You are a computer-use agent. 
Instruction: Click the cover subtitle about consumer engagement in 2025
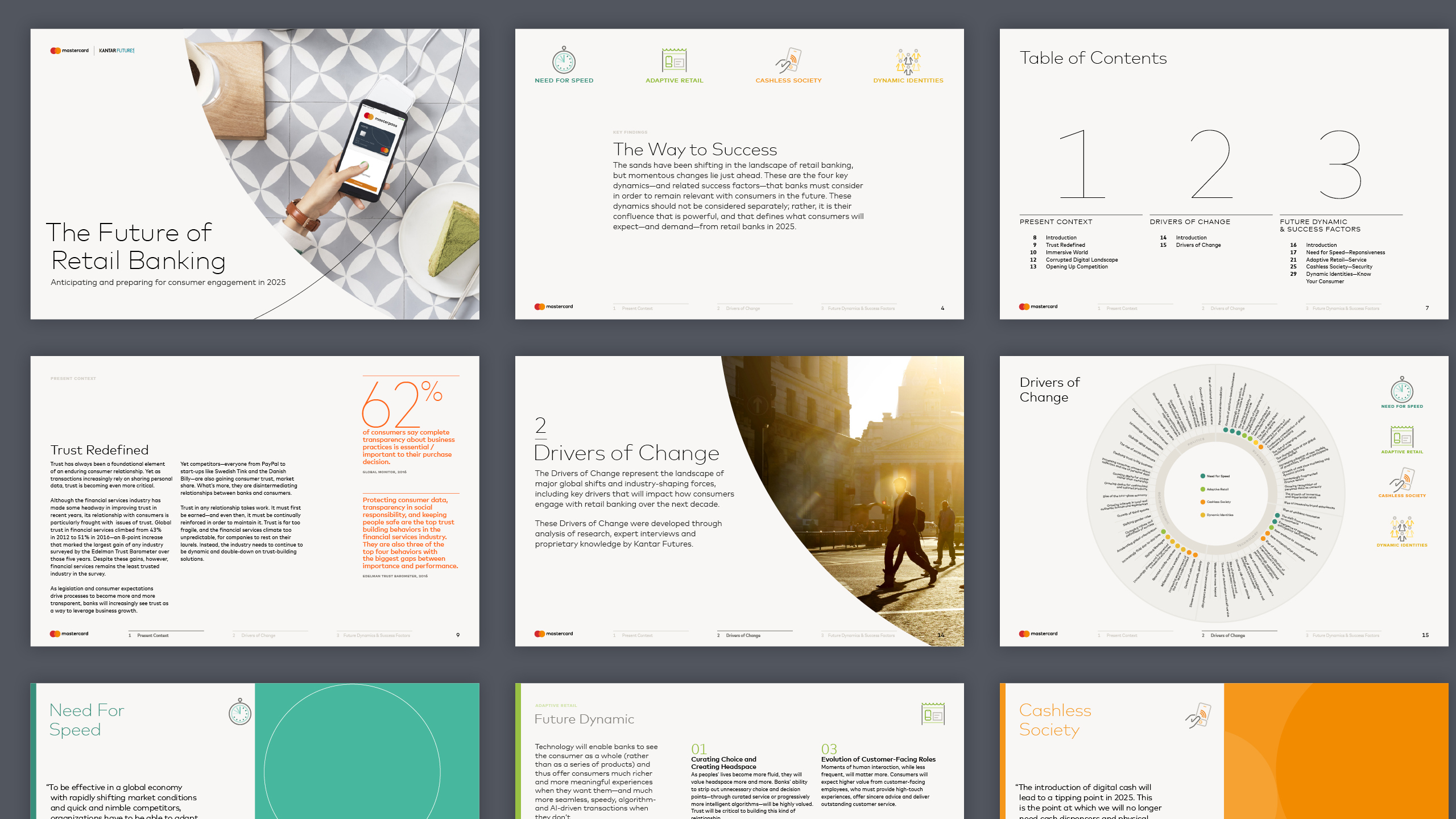point(168,283)
